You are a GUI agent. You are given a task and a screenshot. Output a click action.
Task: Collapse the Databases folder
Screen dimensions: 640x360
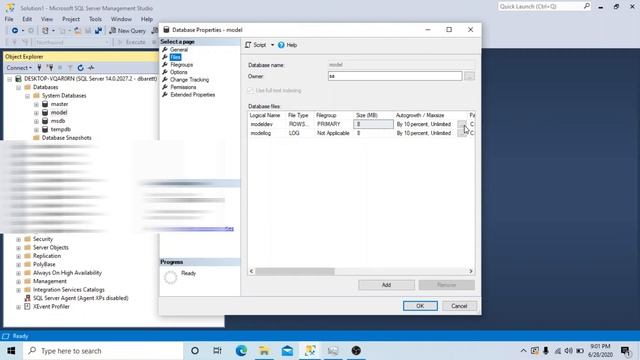pos(18,87)
